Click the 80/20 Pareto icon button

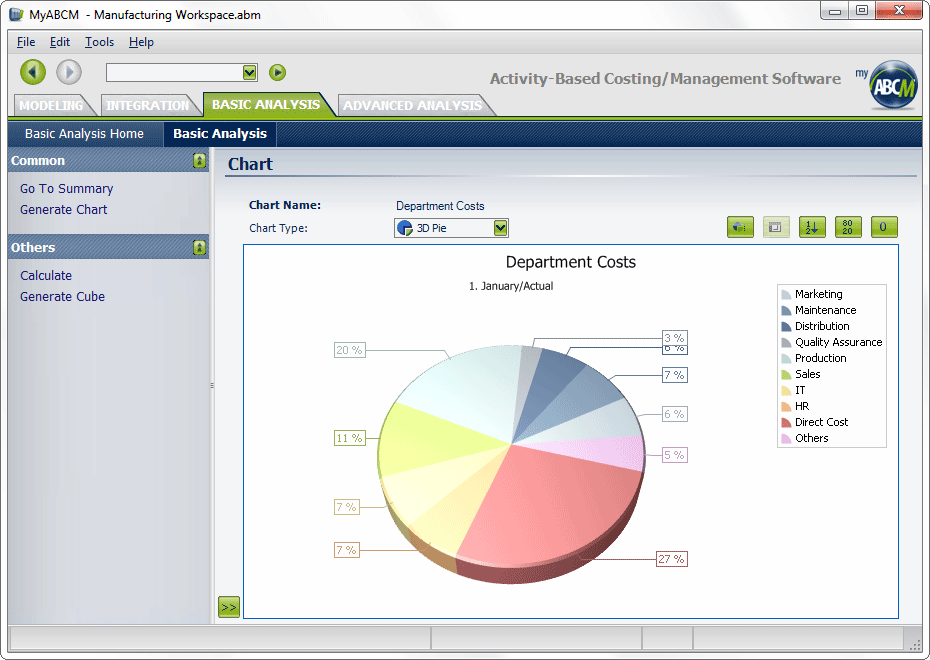coord(847,227)
